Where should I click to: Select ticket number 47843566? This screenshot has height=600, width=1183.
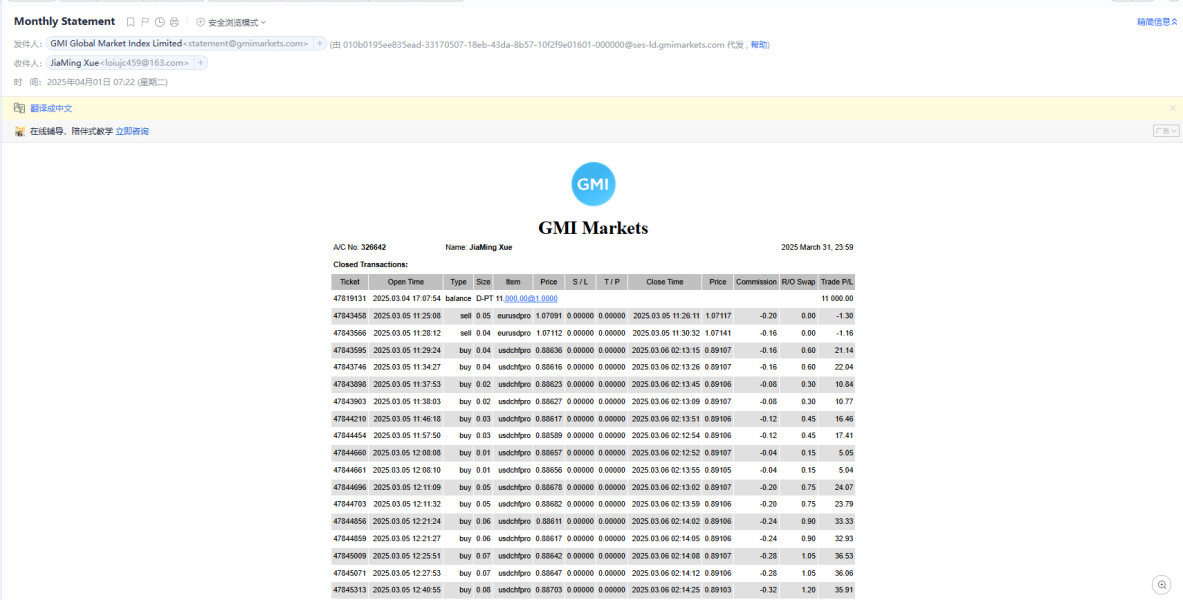(349, 333)
